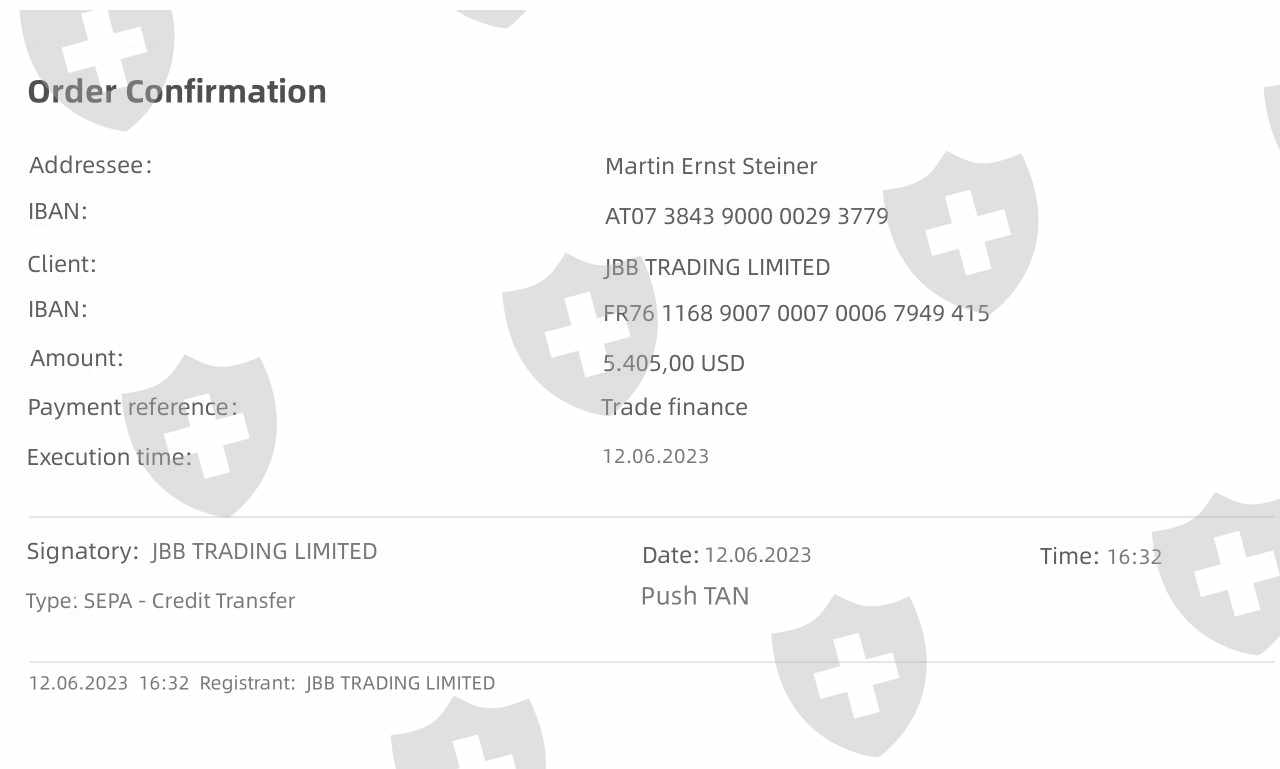1280x769 pixels.
Task: Click the shield watermark below Push TAN
Action: (x=848, y=672)
